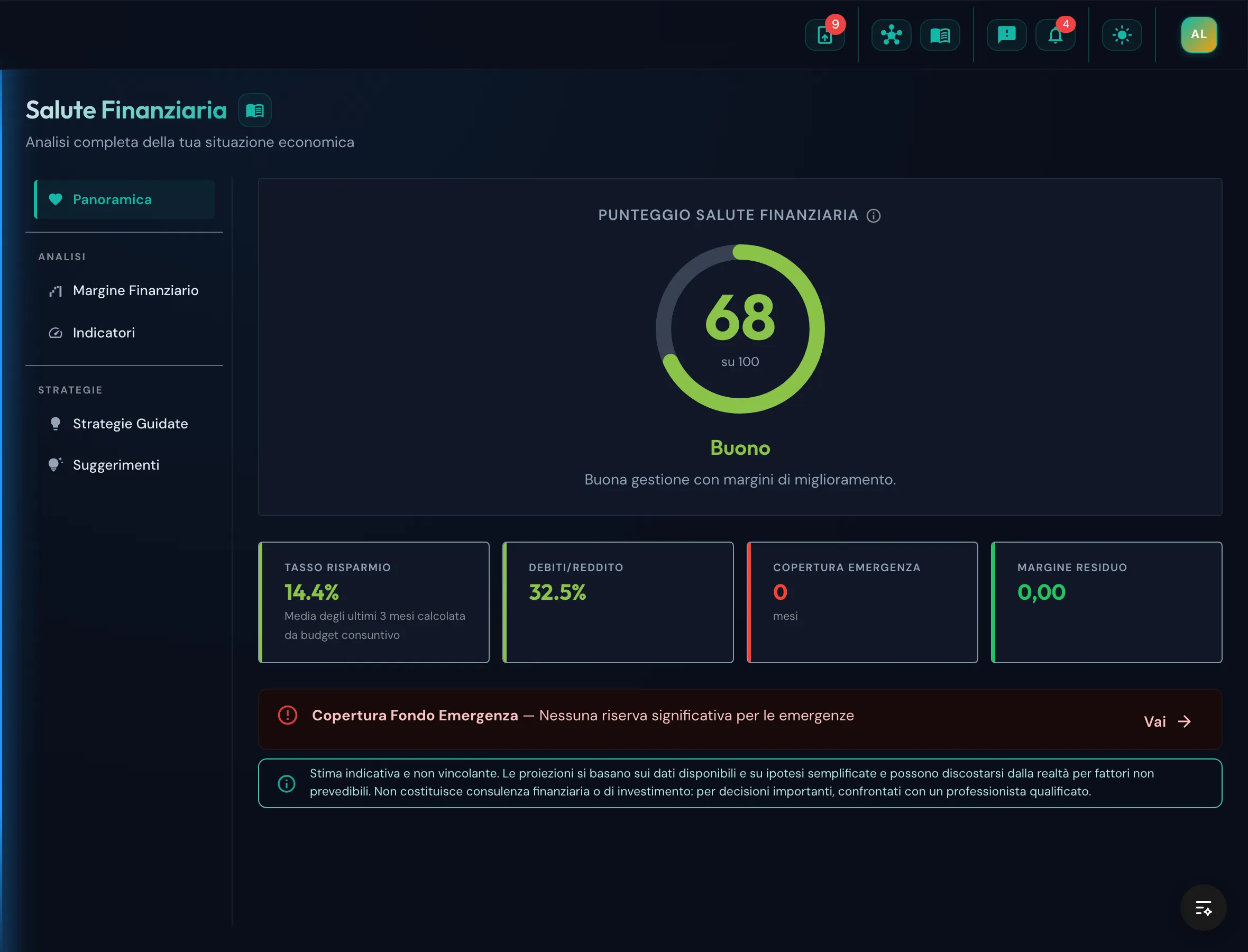Click the Buono rating label
The image size is (1248, 952).
(x=740, y=448)
